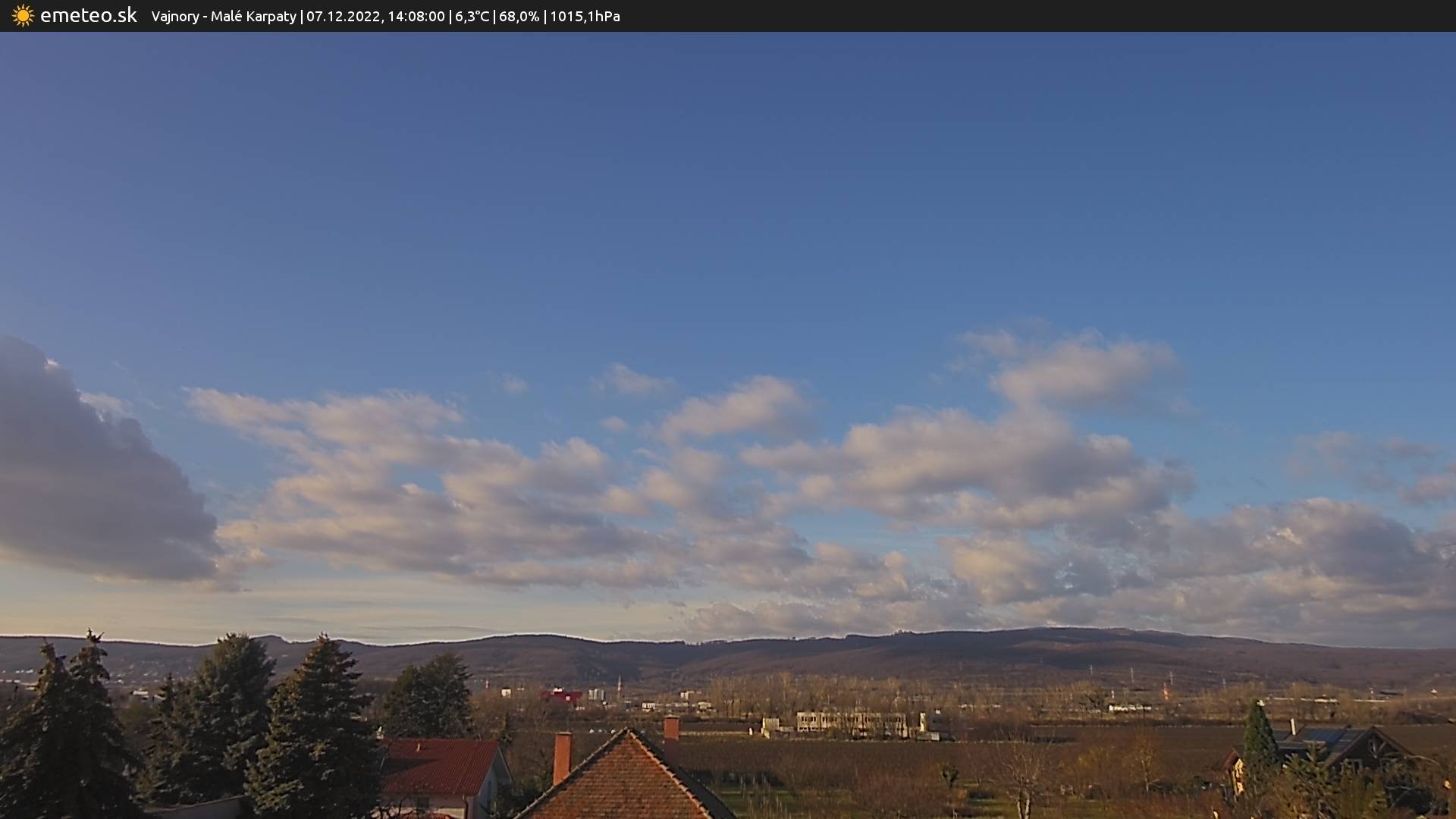Click the 68,0% humidity value
The width and height of the screenshot is (1456, 819).
coord(519,17)
